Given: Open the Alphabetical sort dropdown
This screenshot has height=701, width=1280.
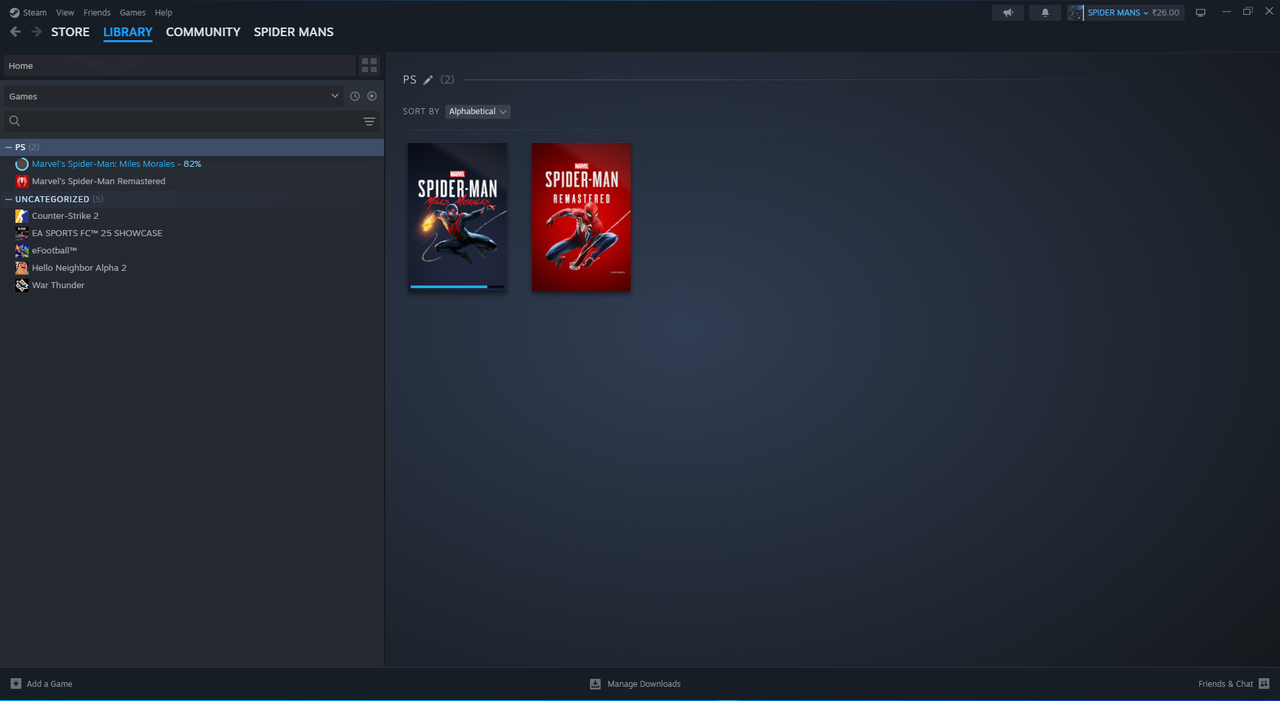Looking at the screenshot, I should pyautogui.click(x=478, y=111).
